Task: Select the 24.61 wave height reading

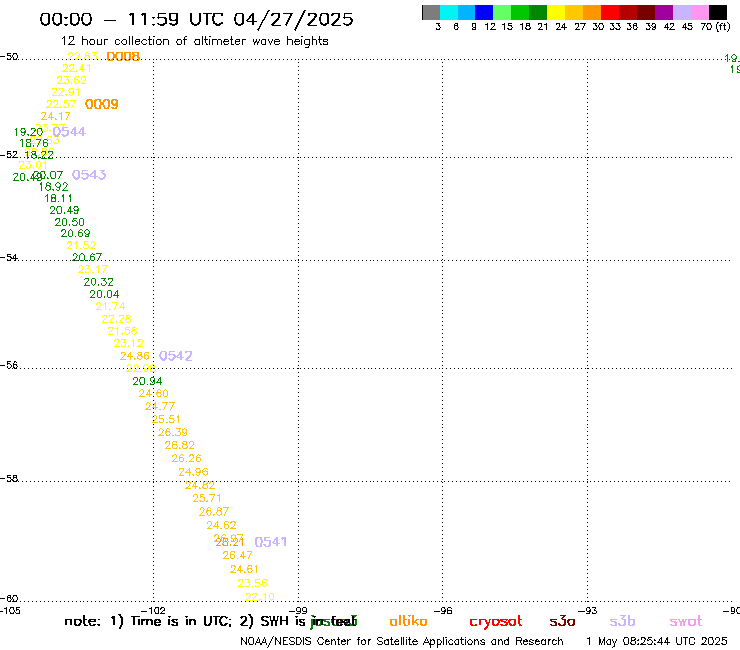Action: pyautogui.click(x=244, y=570)
